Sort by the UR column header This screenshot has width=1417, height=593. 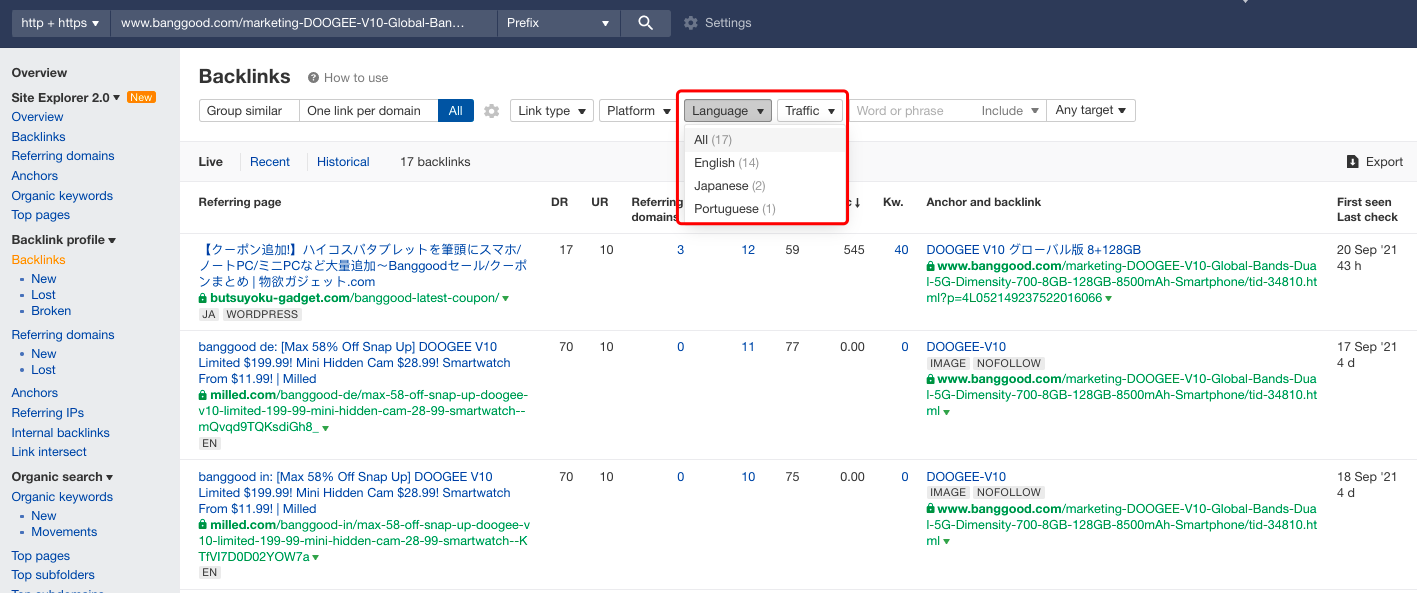[x=599, y=202]
